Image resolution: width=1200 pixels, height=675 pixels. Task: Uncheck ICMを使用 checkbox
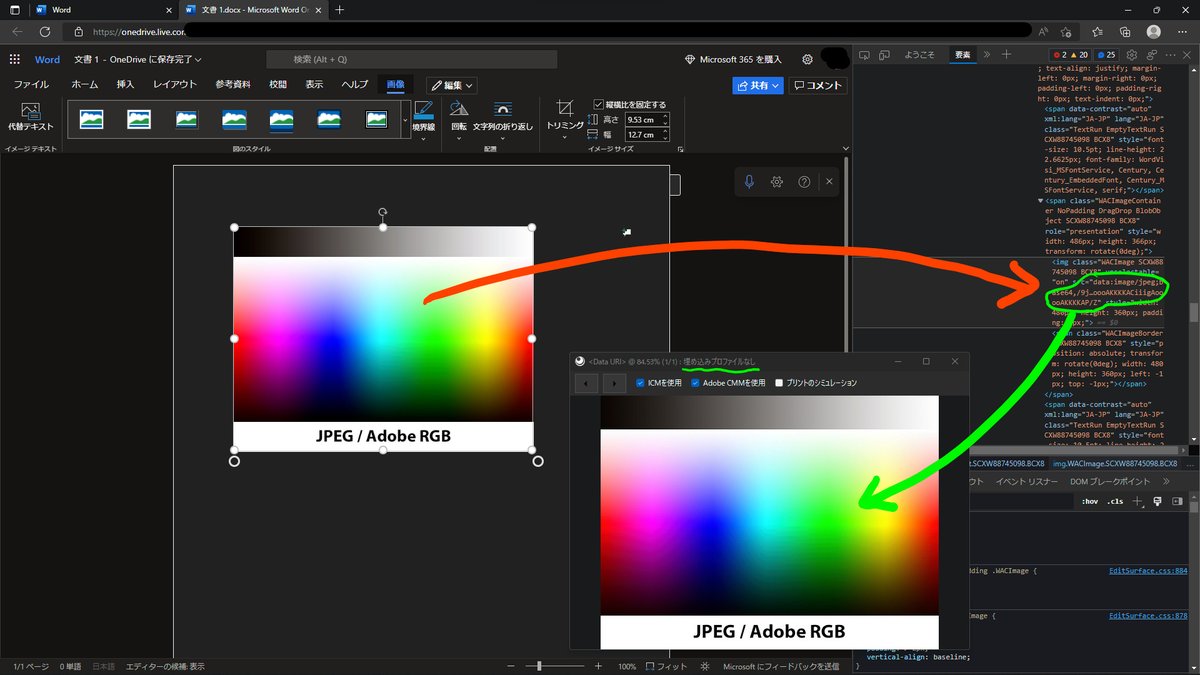click(x=640, y=383)
